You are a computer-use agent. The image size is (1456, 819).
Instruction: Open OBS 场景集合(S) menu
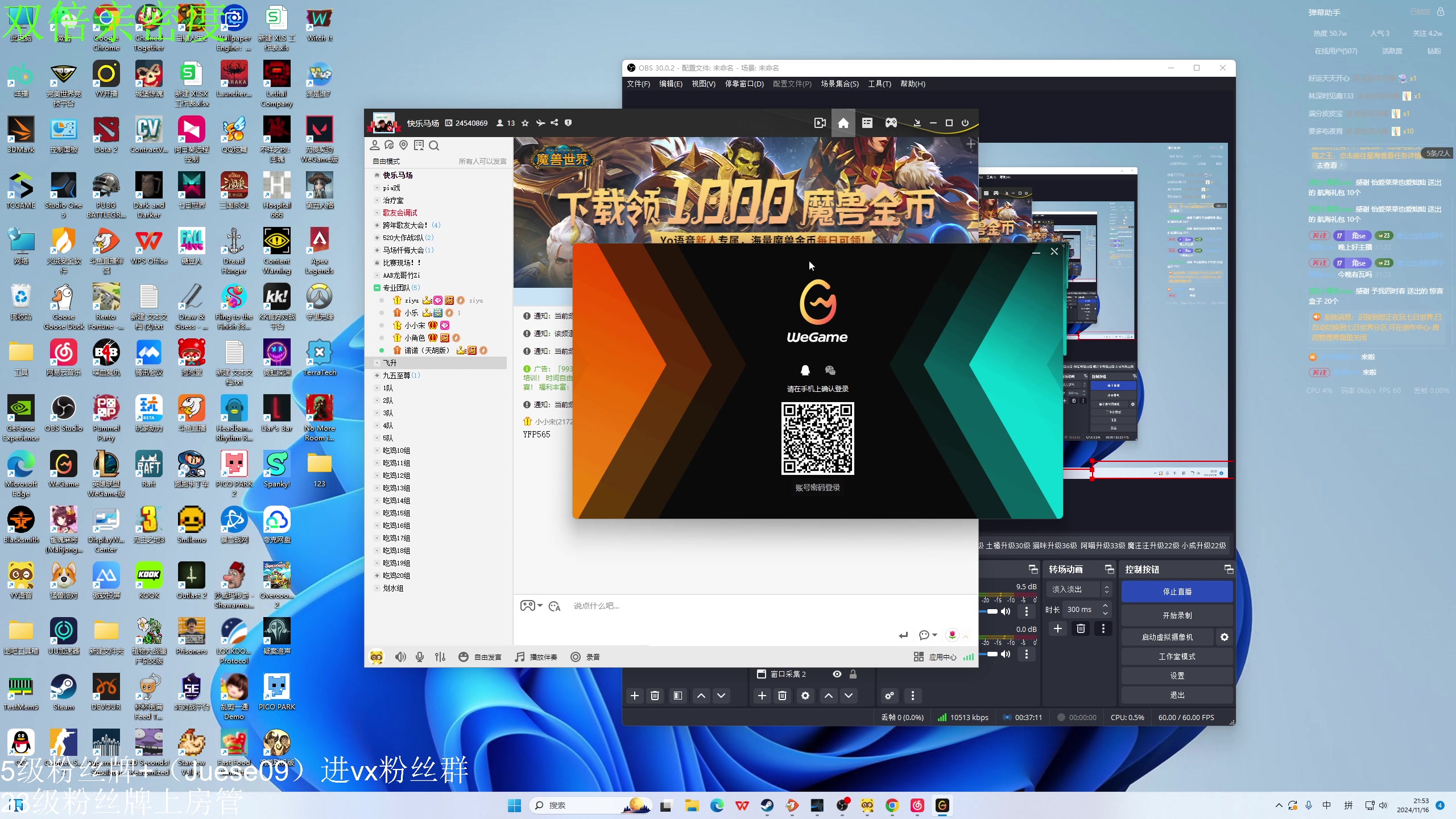pyautogui.click(x=839, y=84)
